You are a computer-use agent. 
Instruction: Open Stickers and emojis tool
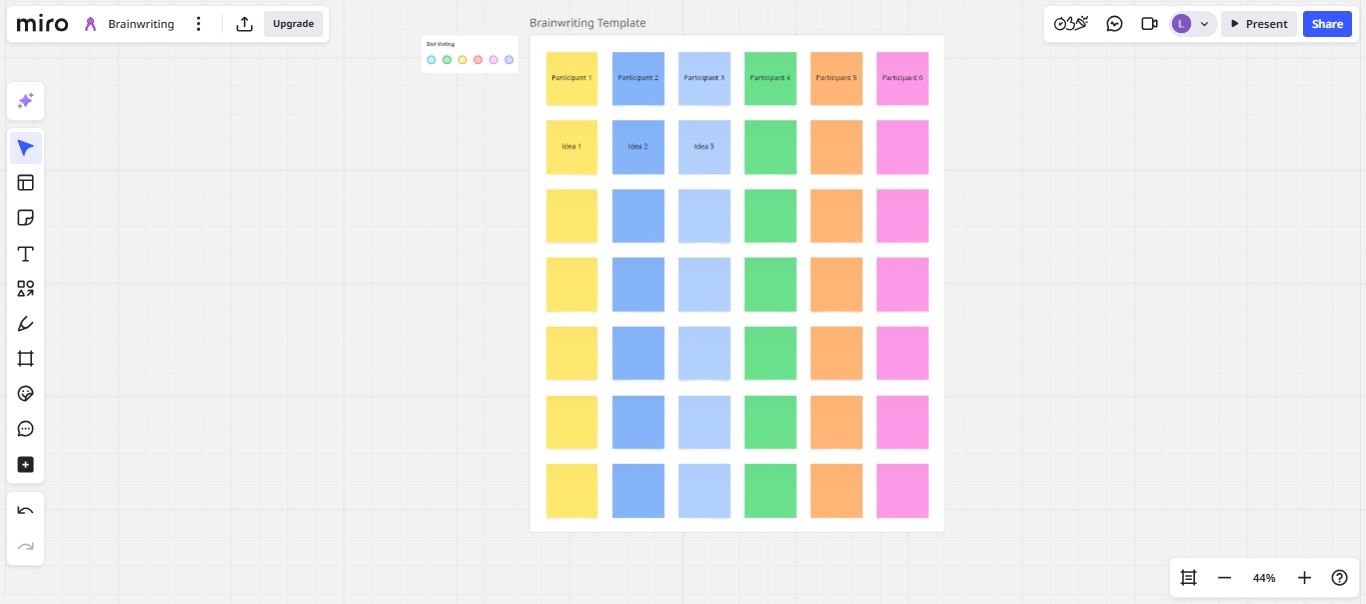(x=26, y=394)
